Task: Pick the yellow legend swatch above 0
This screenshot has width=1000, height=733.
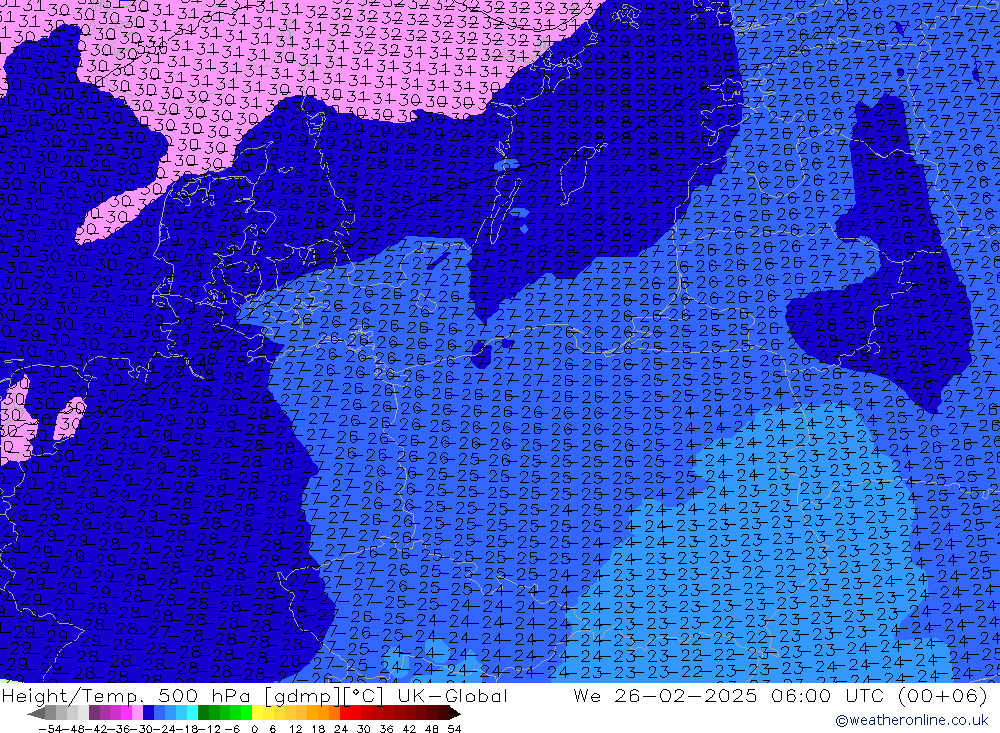Action: tap(257, 713)
